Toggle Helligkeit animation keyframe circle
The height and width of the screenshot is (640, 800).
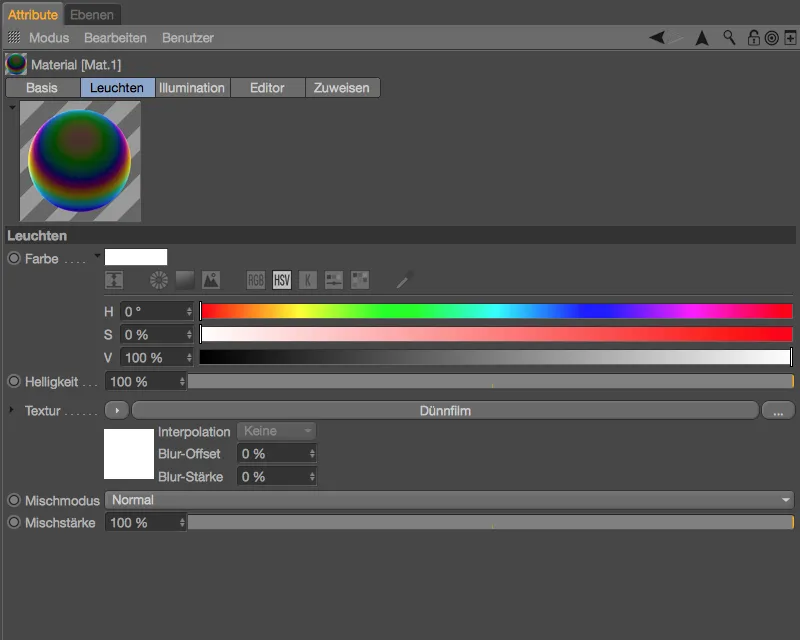click(14, 381)
